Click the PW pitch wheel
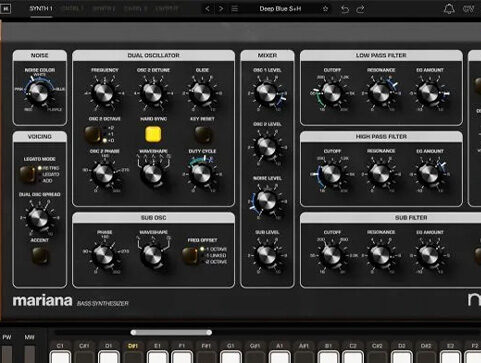This screenshot has height=363, width=481. [x=7, y=354]
